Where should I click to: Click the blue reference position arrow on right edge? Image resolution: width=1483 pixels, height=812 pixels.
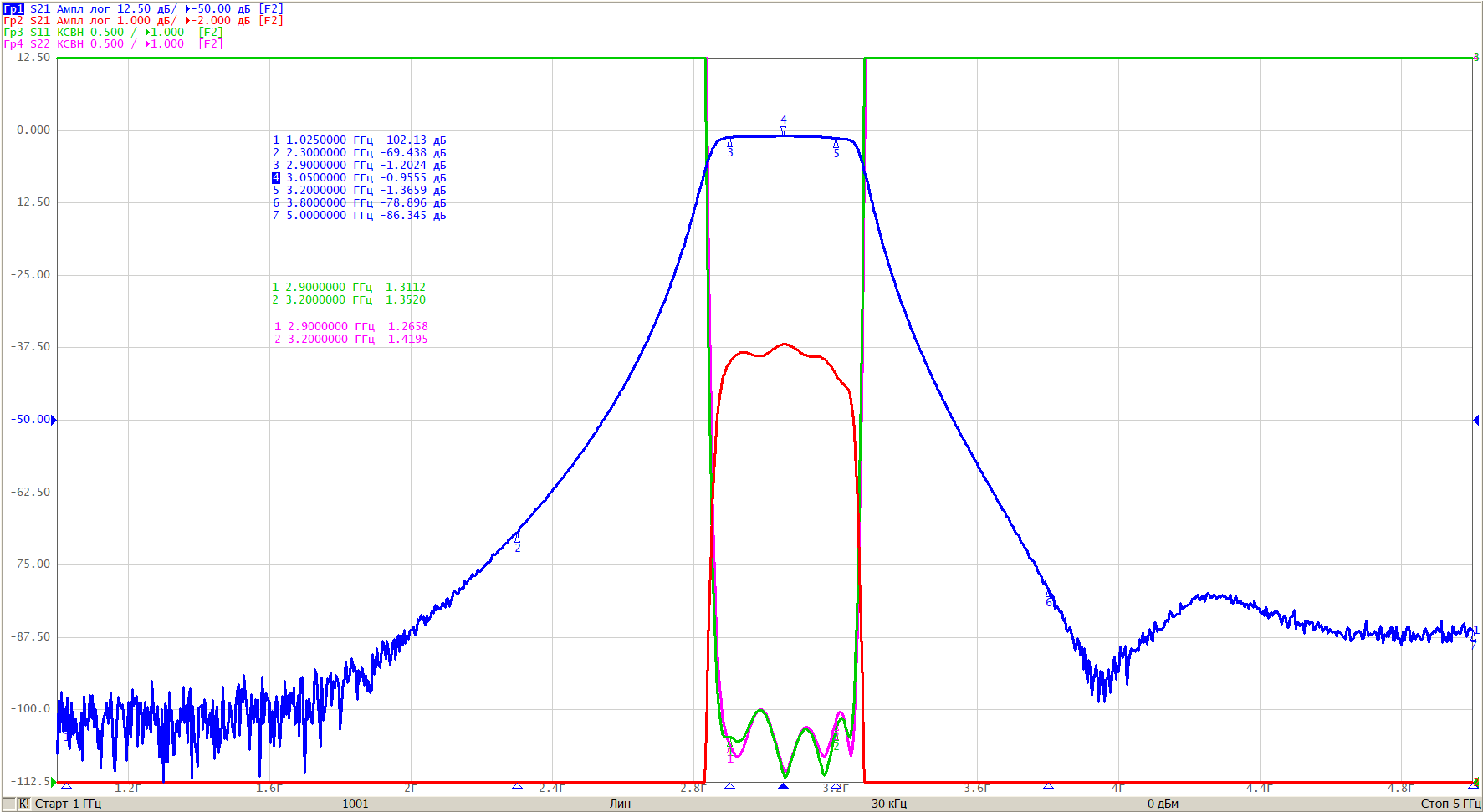tap(1475, 420)
